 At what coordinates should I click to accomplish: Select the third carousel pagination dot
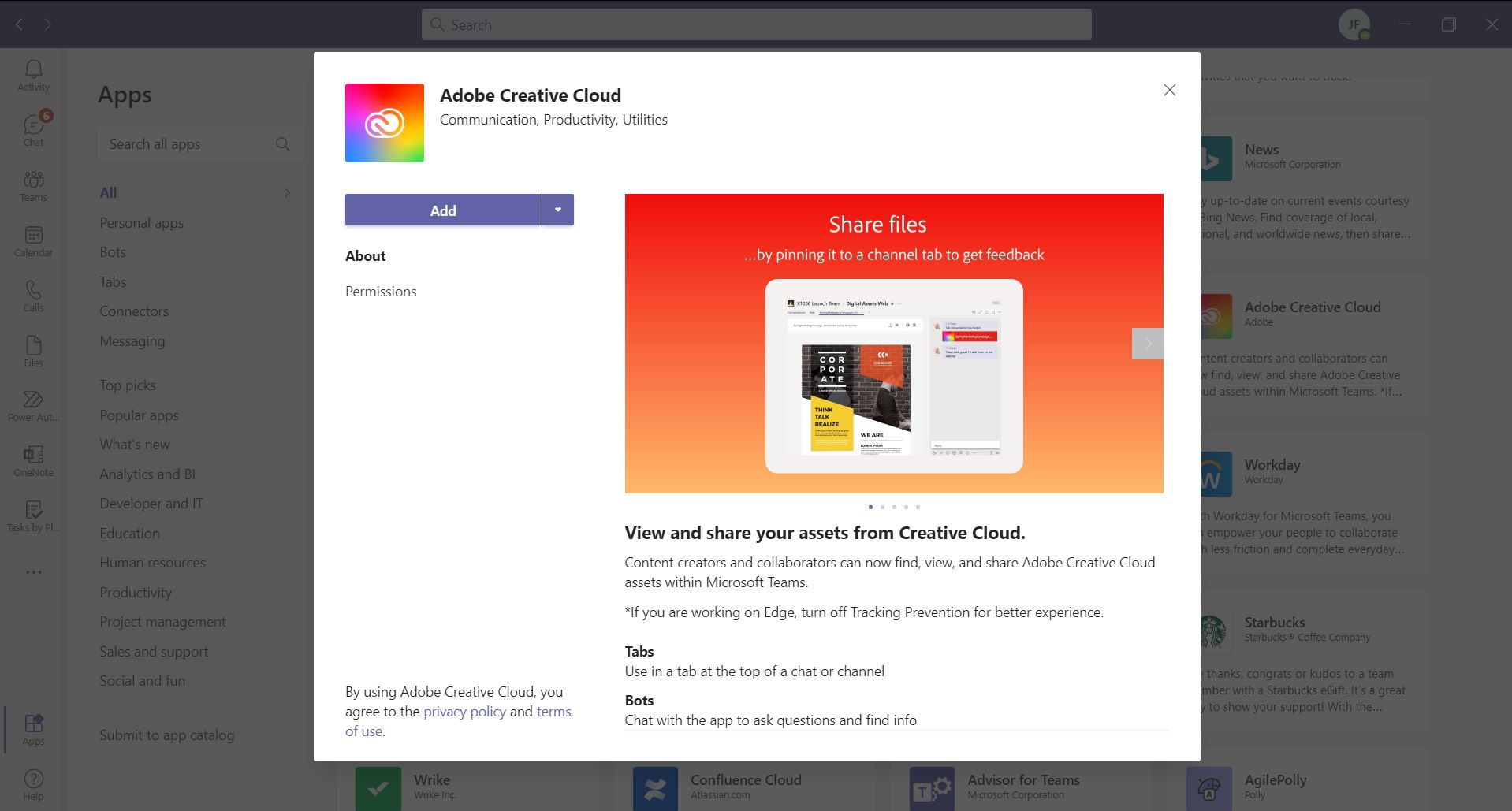(894, 507)
